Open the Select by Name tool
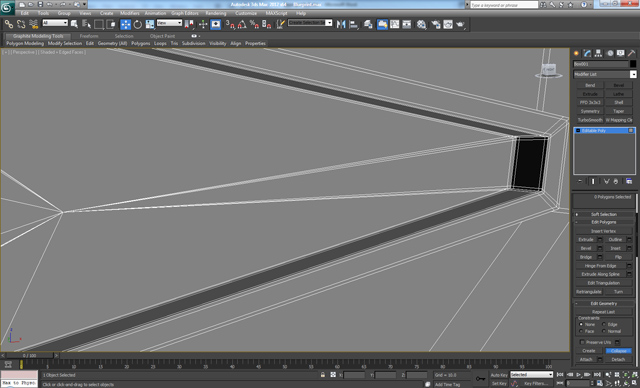This screenshot has width=640, height=388. pos(87,24)
